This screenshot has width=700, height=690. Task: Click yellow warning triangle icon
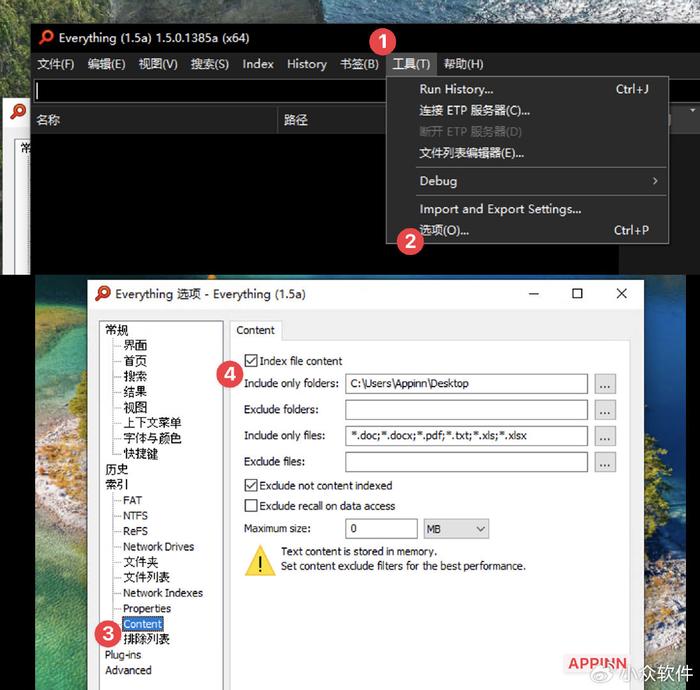[260, 561]
